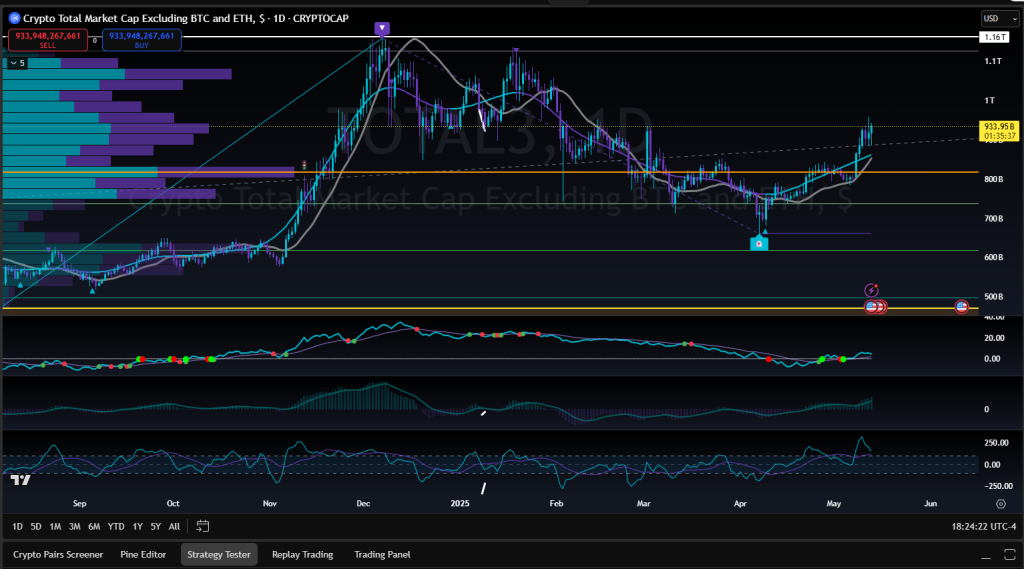Viewport: 1024px width, 569px height.
Task: Click the Mar label on time axis
Action: [643, 504]
